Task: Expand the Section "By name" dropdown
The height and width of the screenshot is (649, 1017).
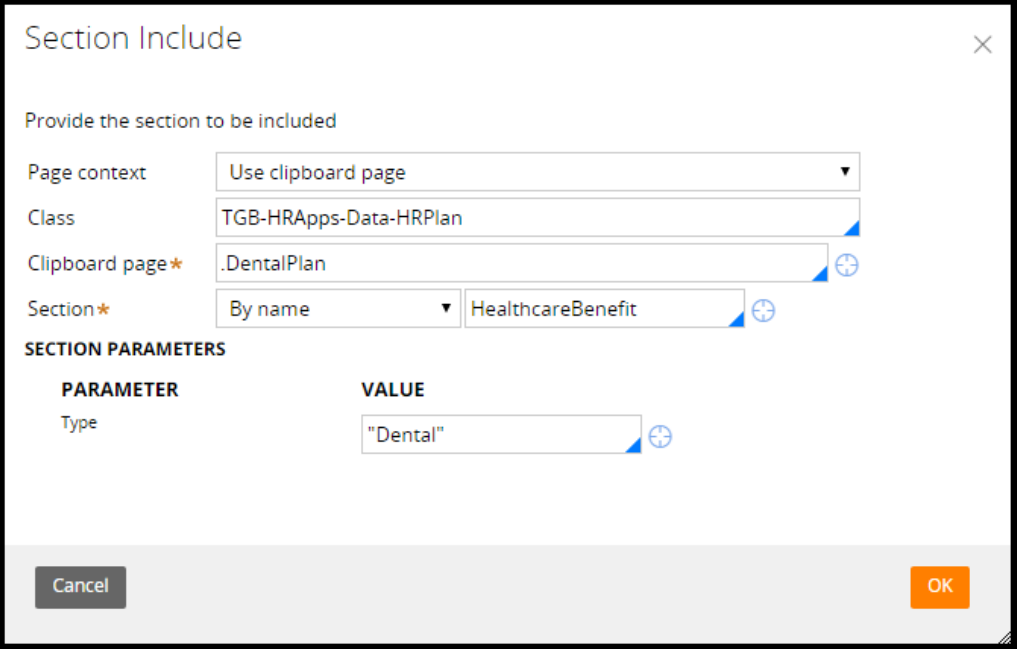Action: (x=337, y=309)
